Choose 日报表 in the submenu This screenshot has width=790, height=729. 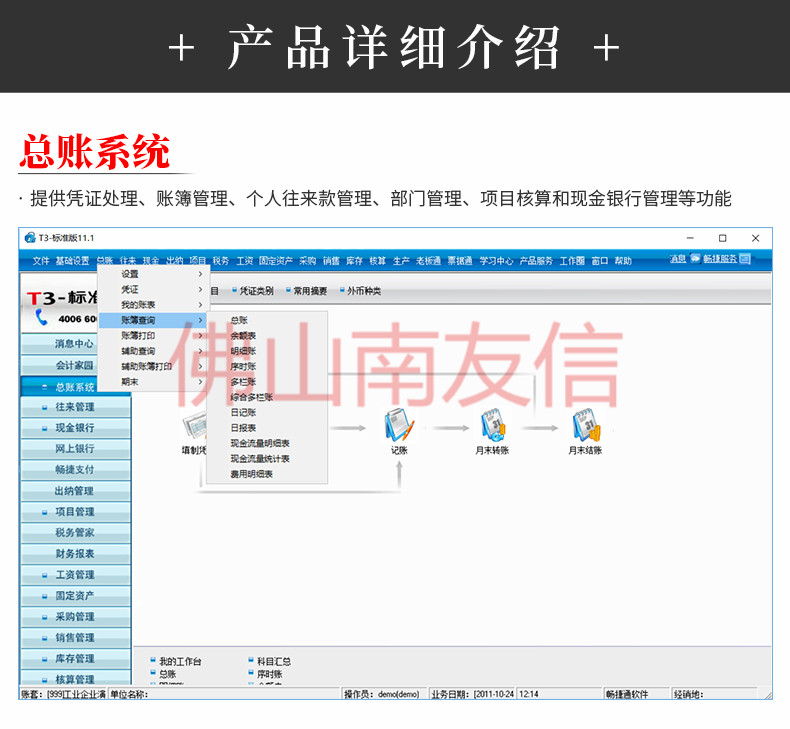coord(267,428)
